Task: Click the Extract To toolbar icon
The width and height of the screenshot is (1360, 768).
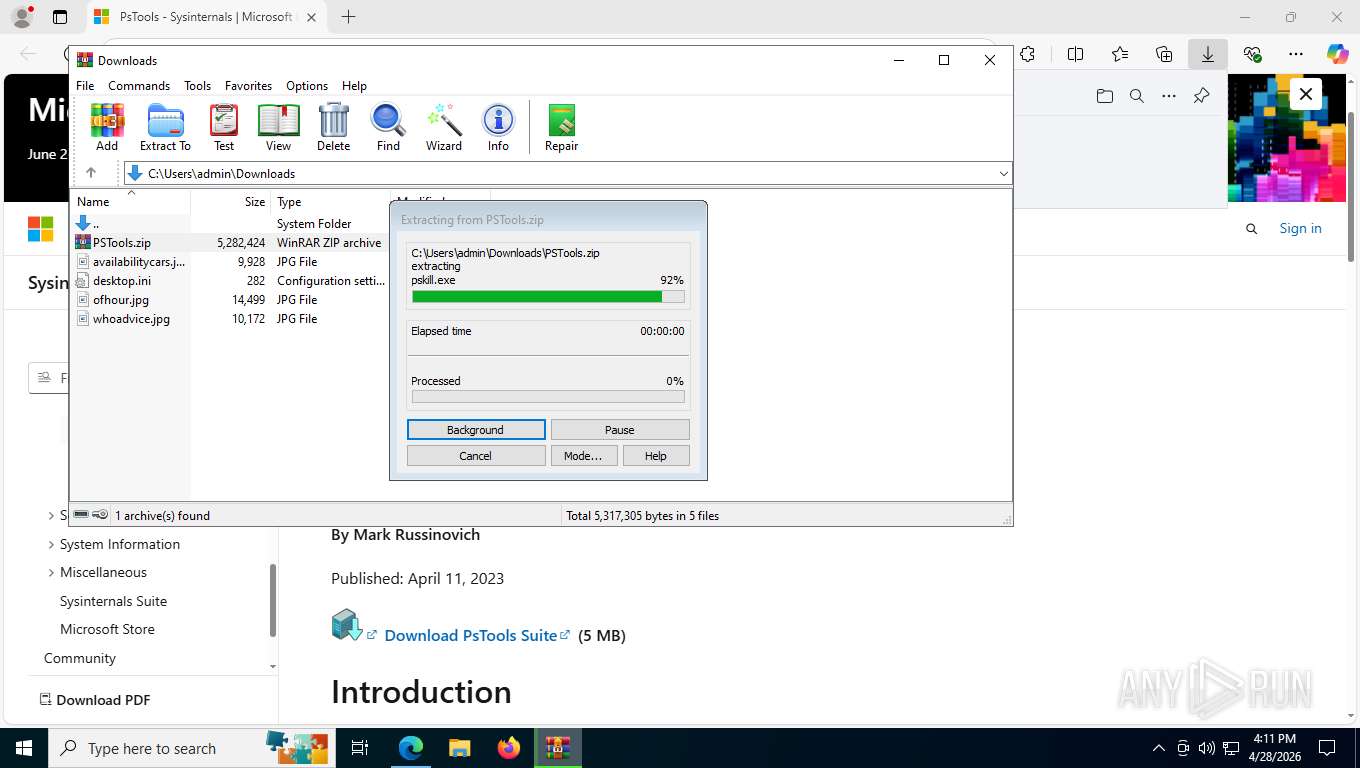Action: [165, 127]
